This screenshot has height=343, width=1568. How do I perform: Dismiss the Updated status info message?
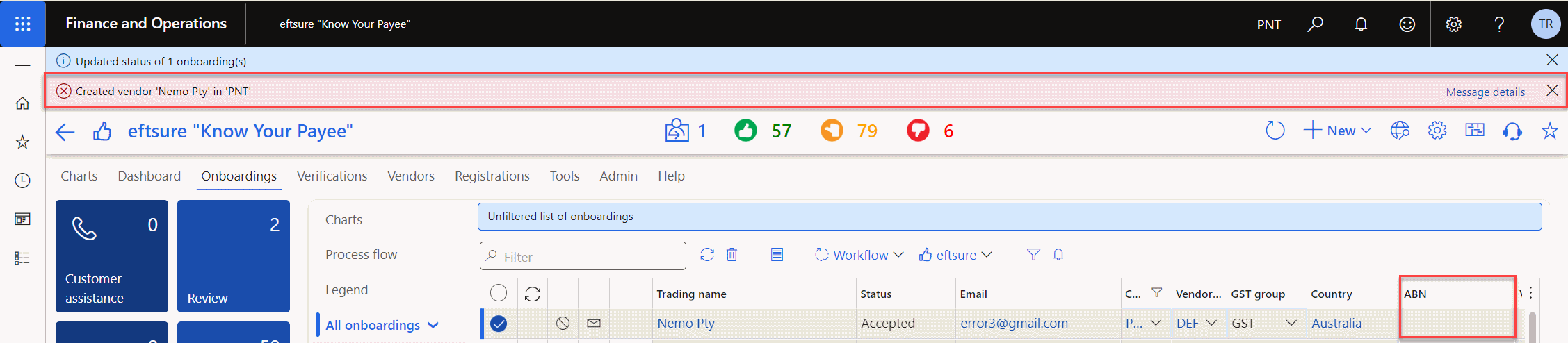1552,60
